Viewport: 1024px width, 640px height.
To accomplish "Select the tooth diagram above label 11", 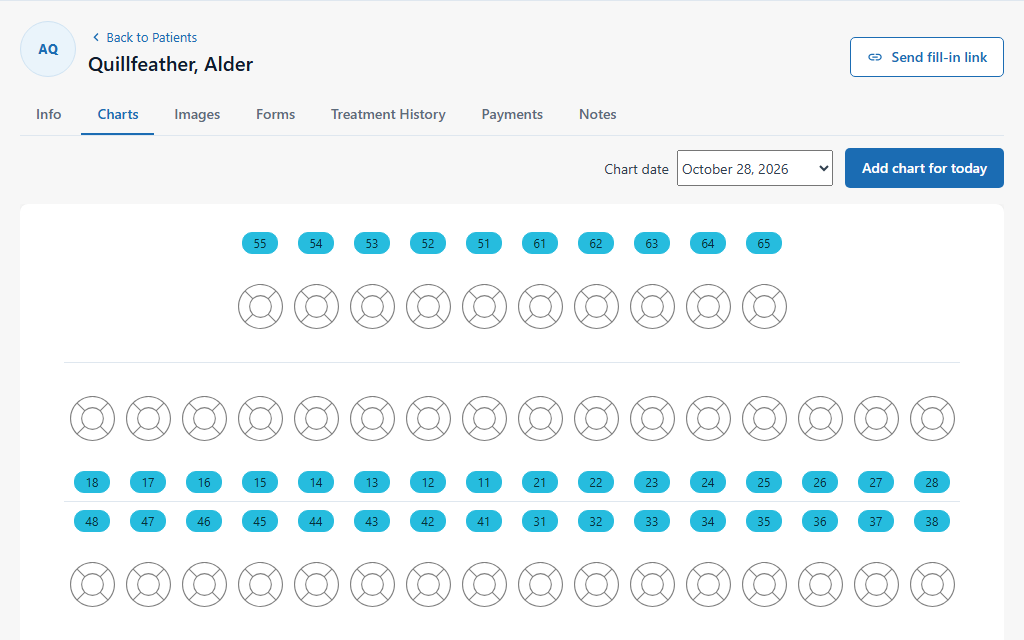I will (484, 419).
